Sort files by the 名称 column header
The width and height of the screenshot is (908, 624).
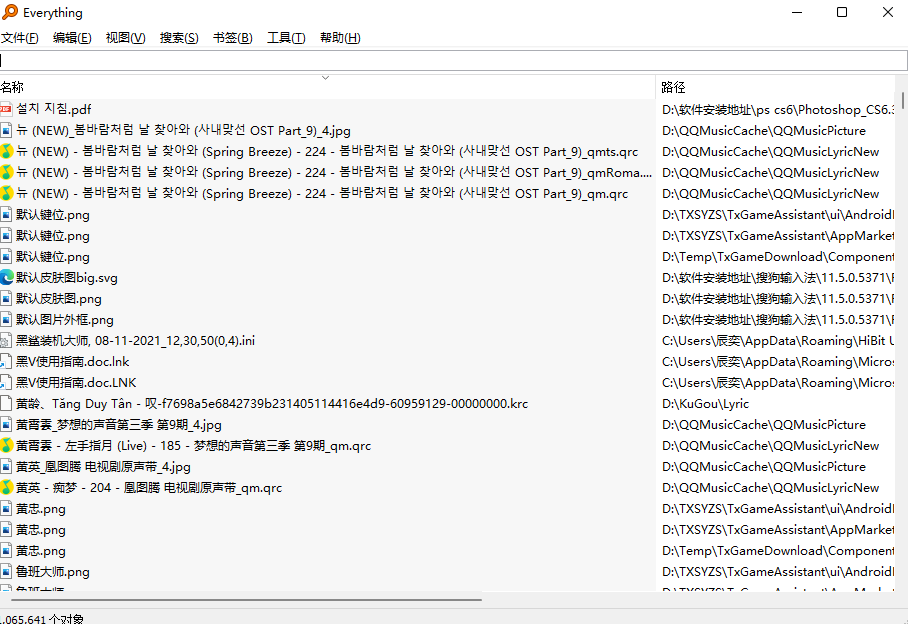15,87
